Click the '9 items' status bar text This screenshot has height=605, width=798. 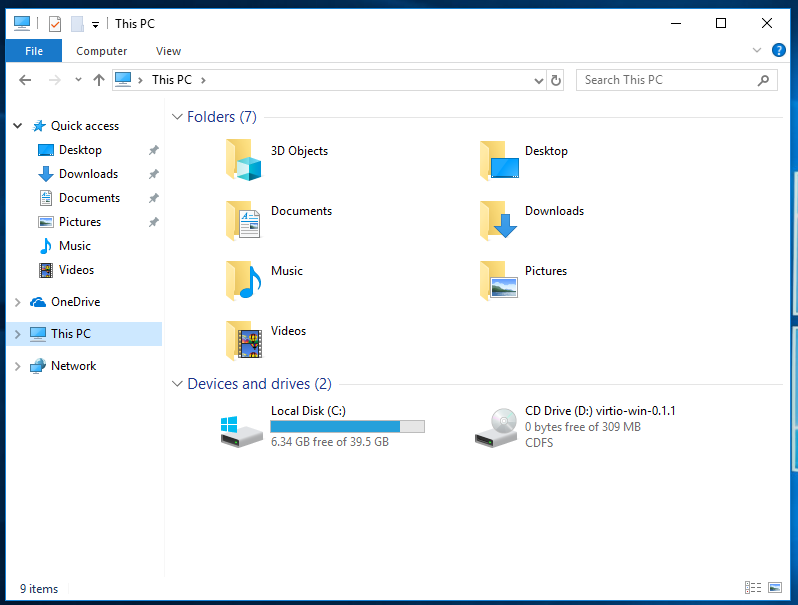pyautogui.click(x=39, y=589)
